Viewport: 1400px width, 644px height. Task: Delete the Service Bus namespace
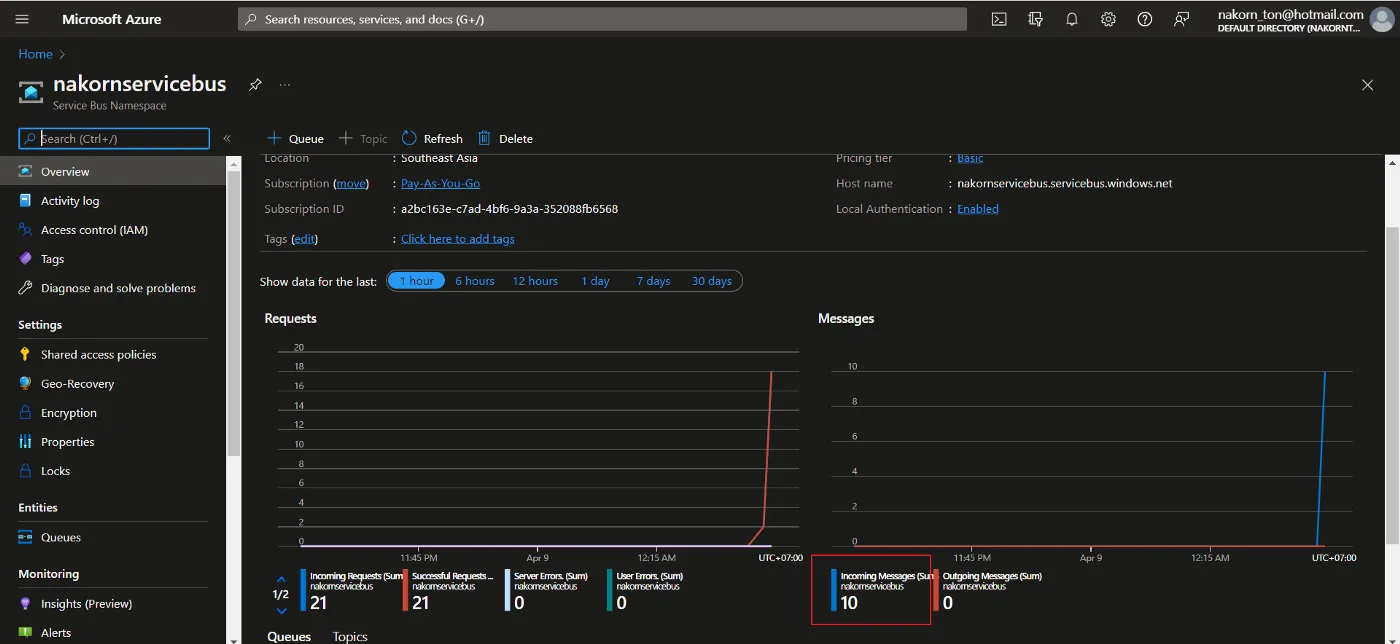point(505,139)
